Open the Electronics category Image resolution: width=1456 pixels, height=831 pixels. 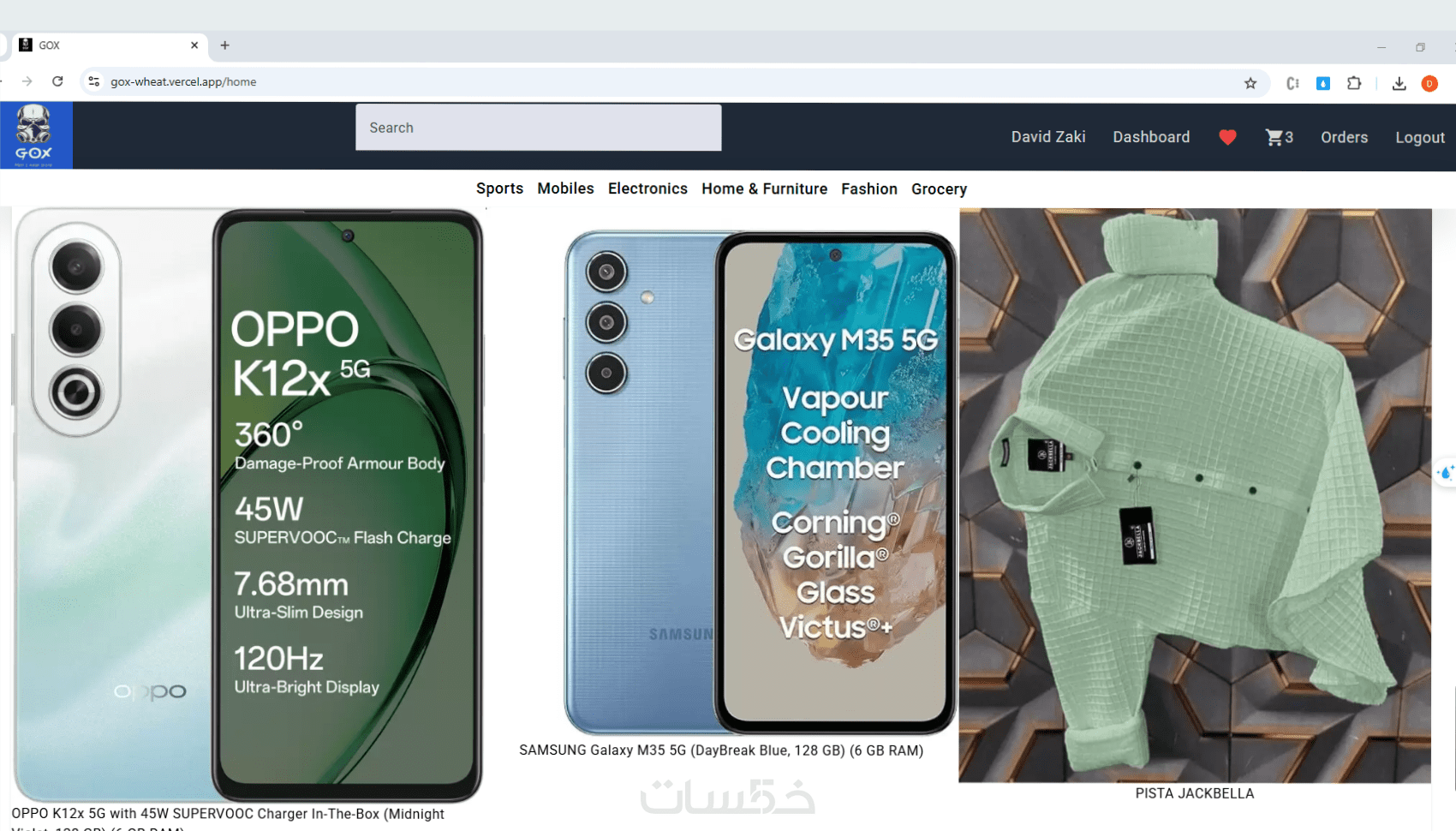(x=647, y=188)
